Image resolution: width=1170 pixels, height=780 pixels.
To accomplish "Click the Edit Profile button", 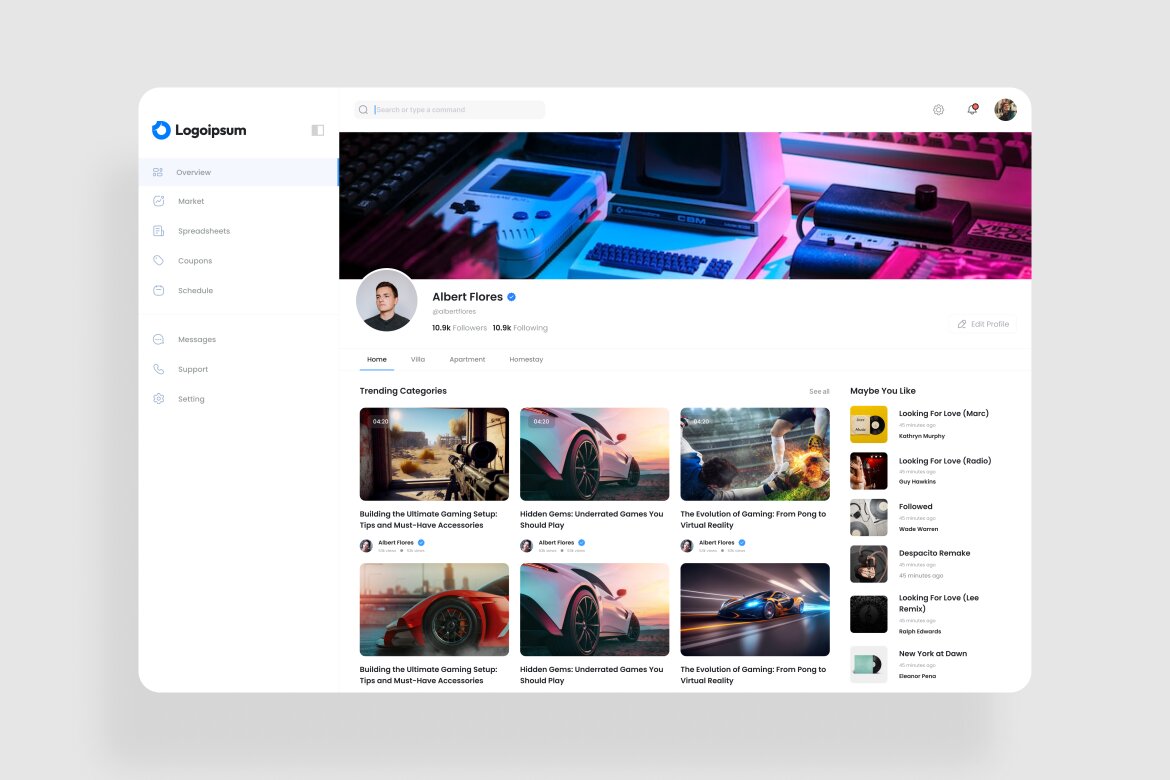I will (x=982, y=323).
